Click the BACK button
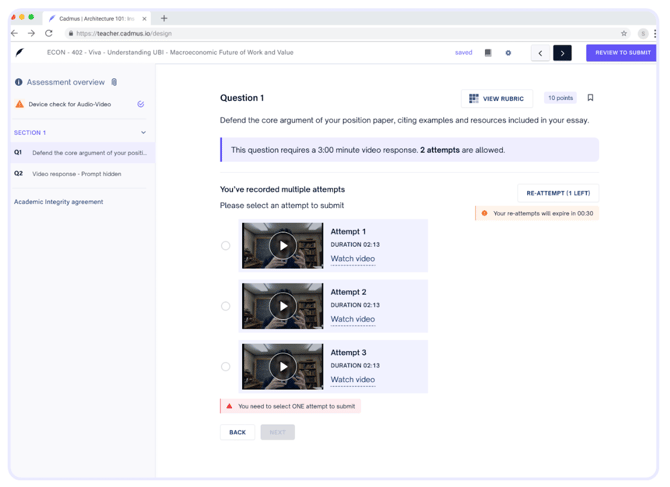Screen dimensions: 670x487 [x=237, y=432]
